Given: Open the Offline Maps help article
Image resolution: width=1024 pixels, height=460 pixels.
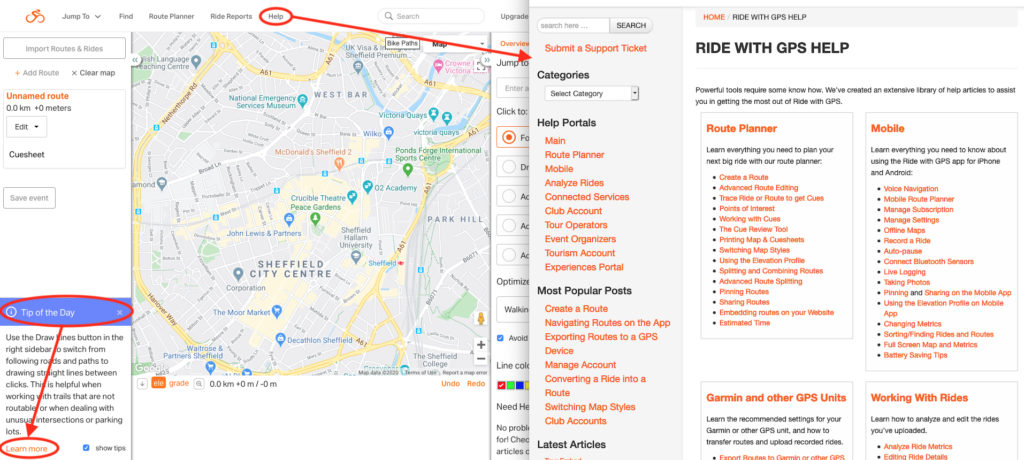Looking at the screenshot, I should click(x=904, y=231).
